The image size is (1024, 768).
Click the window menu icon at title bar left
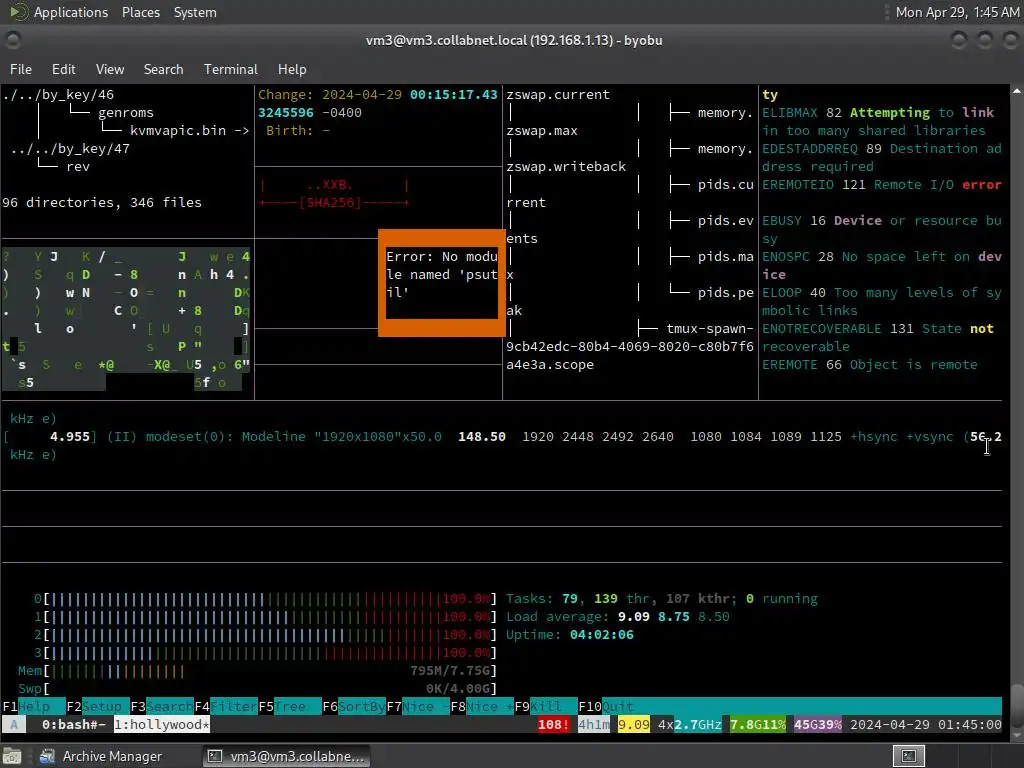click(13, 40)
